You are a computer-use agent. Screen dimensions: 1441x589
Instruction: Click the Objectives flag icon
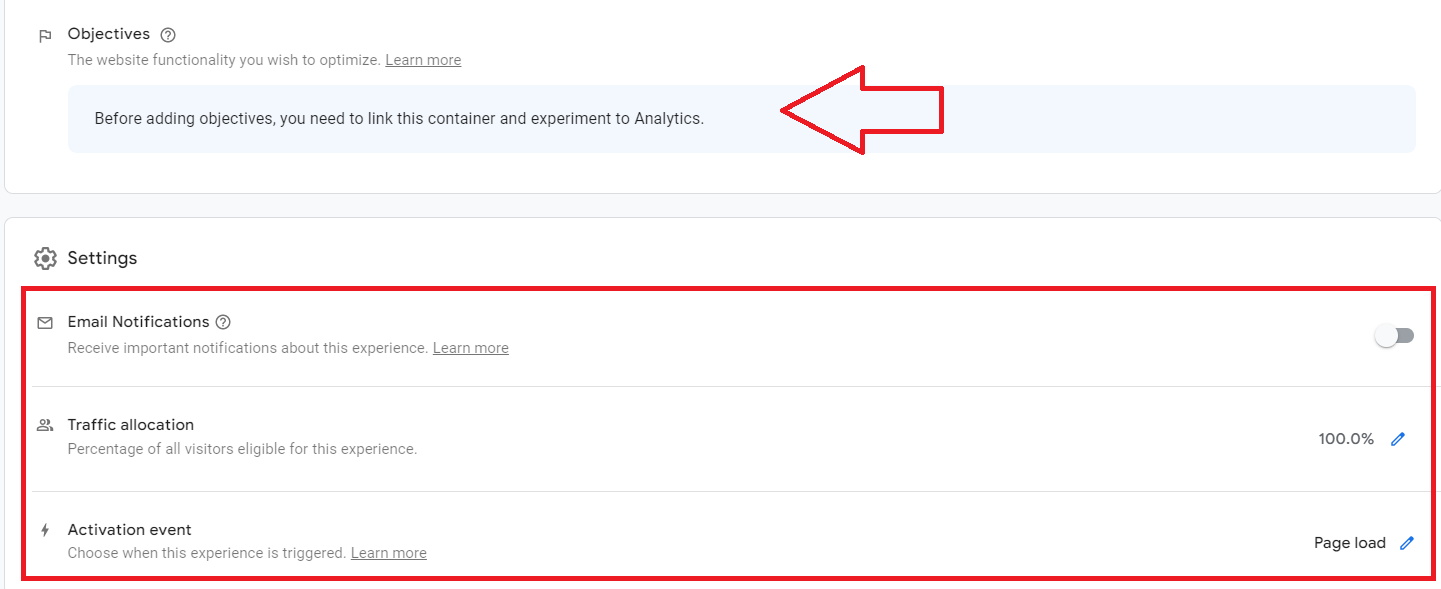click(x=45, y=36)
